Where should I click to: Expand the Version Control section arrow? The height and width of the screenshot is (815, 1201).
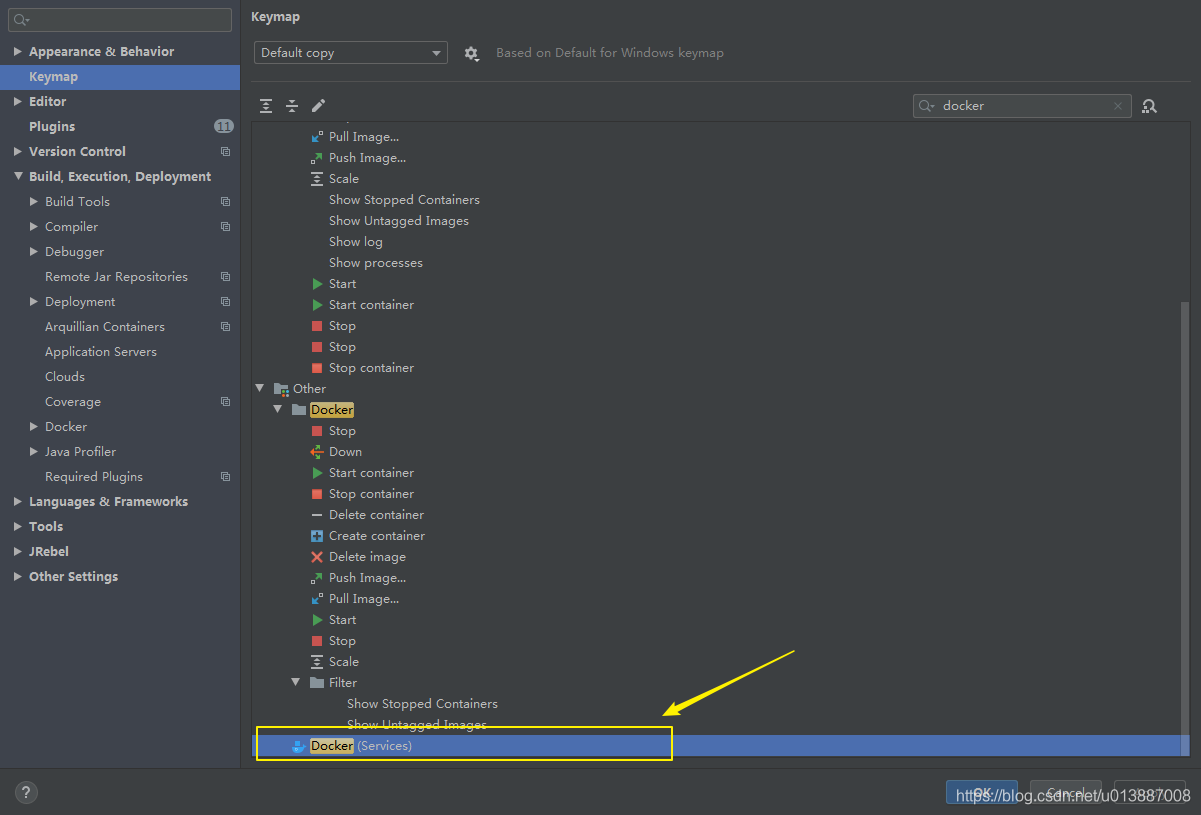pyautogui.click(x=18, y=152)
